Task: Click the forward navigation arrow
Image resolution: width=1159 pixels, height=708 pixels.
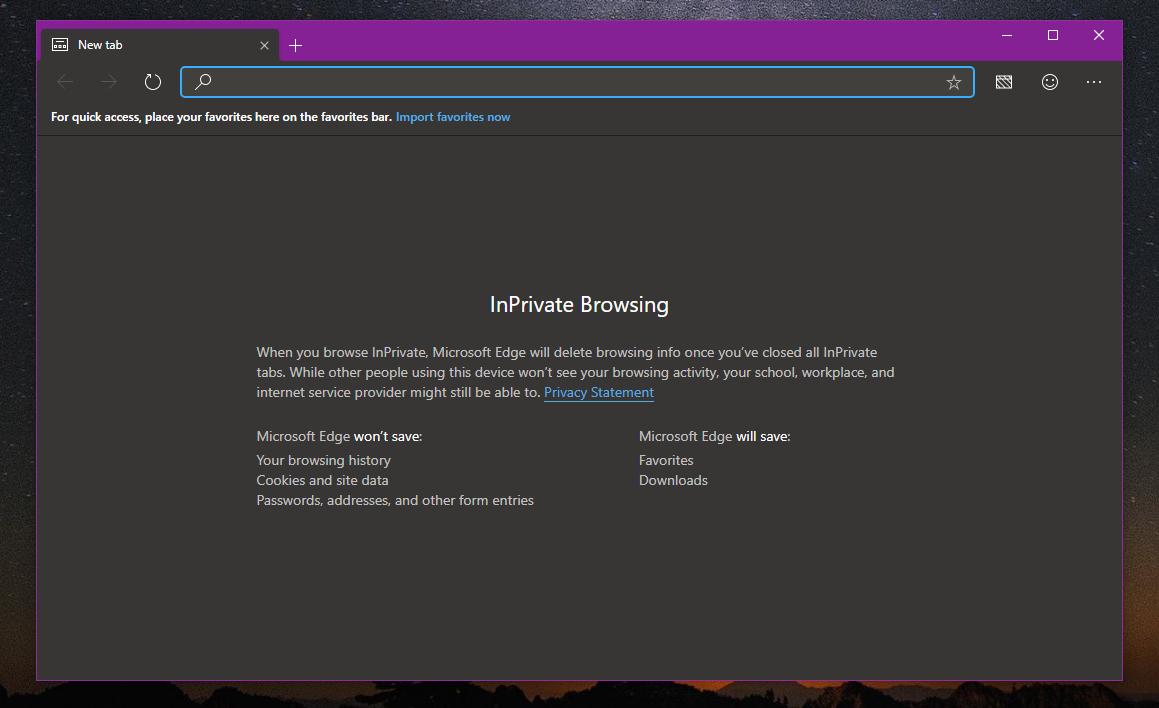Action: coord(109,82)
